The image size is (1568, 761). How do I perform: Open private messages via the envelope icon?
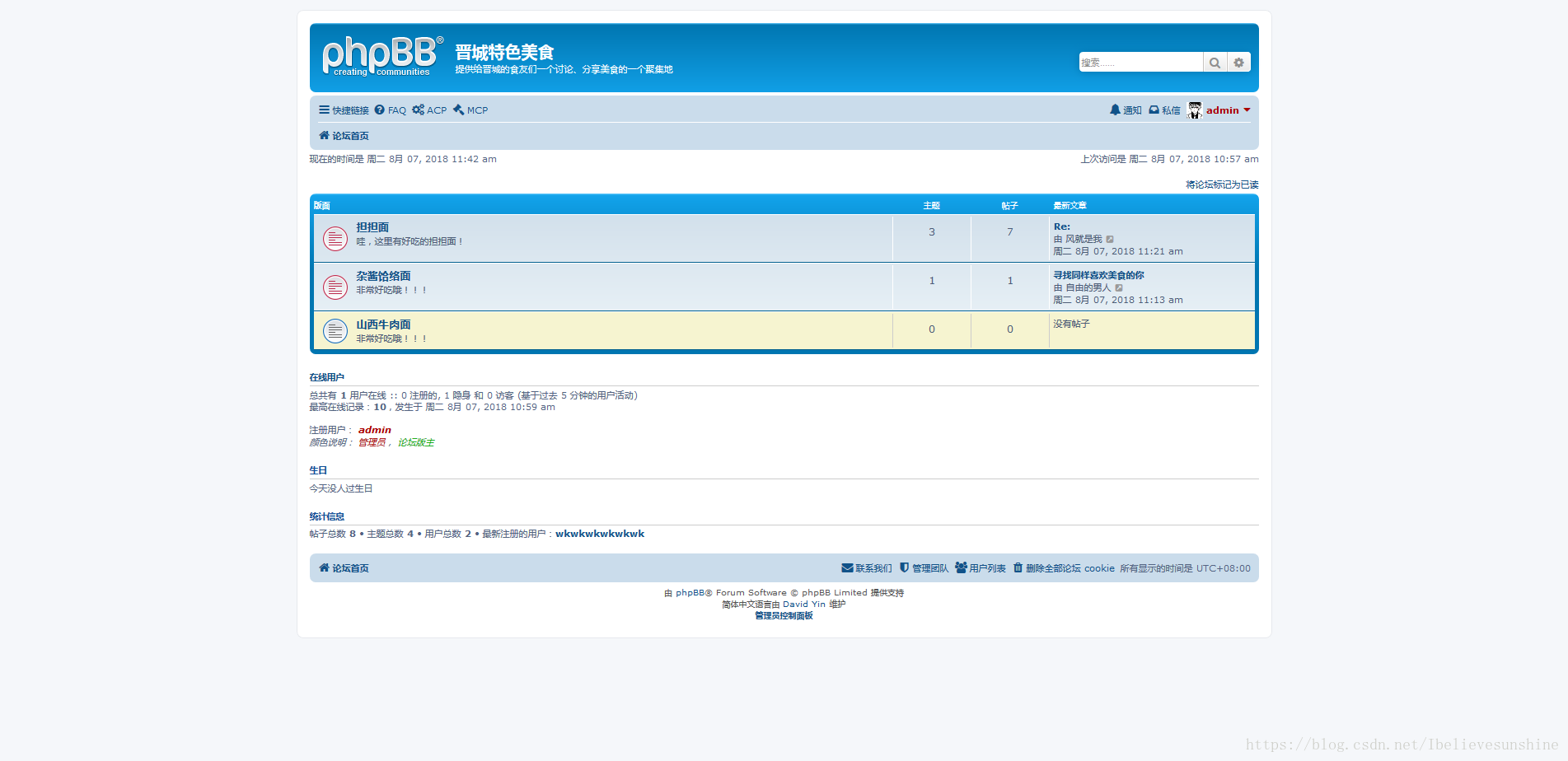coord(1153,110)
